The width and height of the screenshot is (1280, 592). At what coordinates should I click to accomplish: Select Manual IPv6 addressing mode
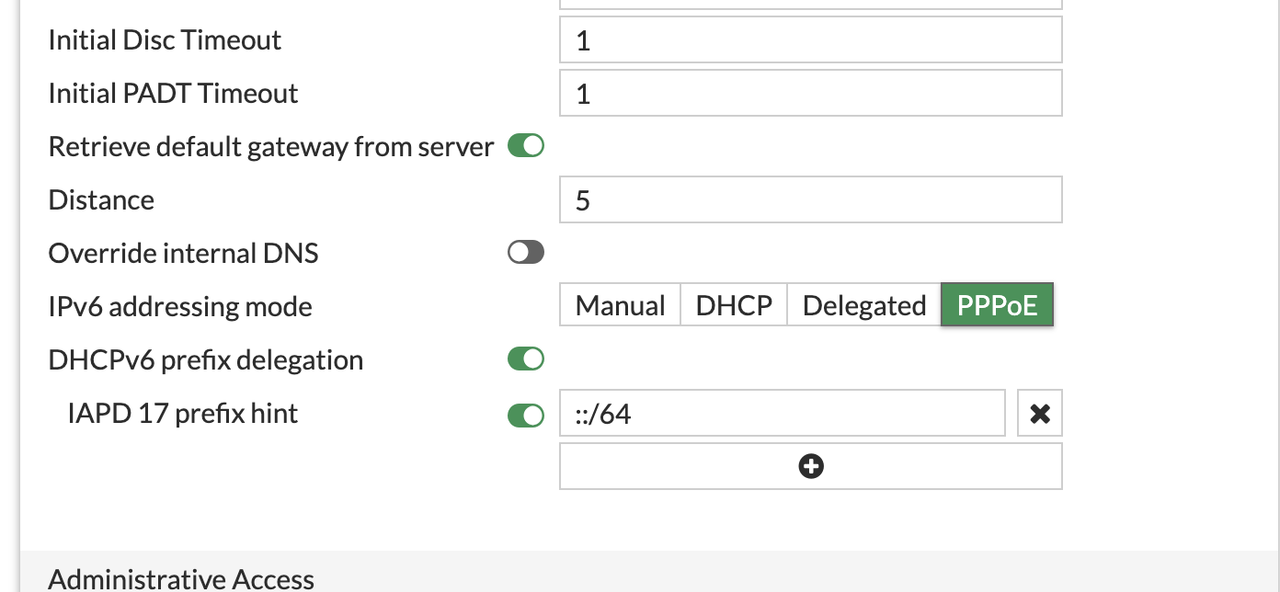pos(620,306)
